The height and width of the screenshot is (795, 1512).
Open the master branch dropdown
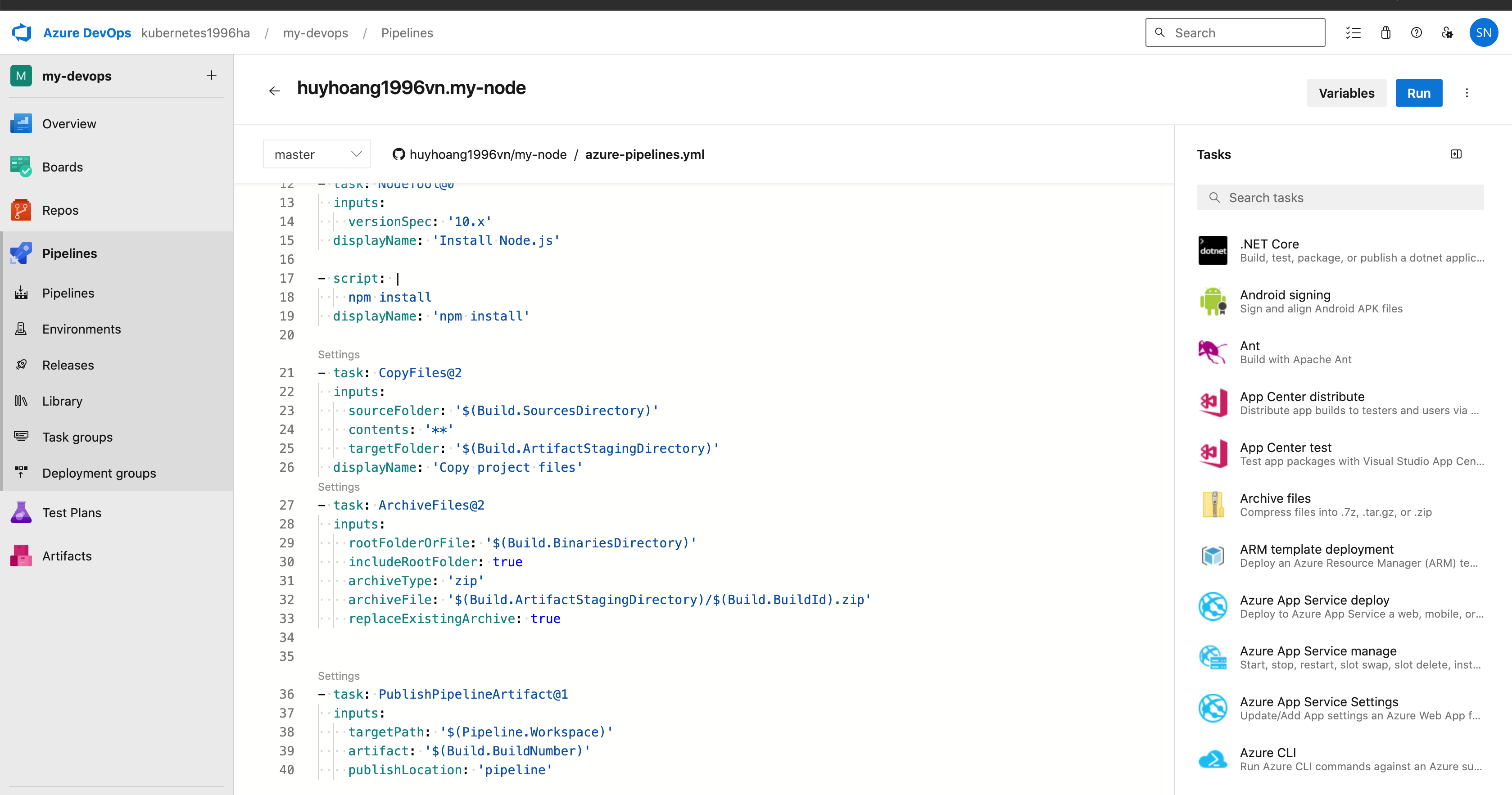(317, 154)
